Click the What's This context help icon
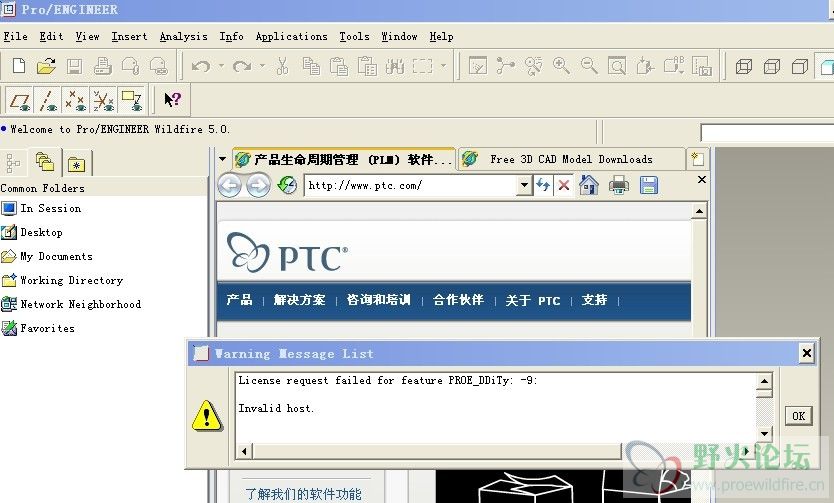834x503 pixels. coord(172,99)
